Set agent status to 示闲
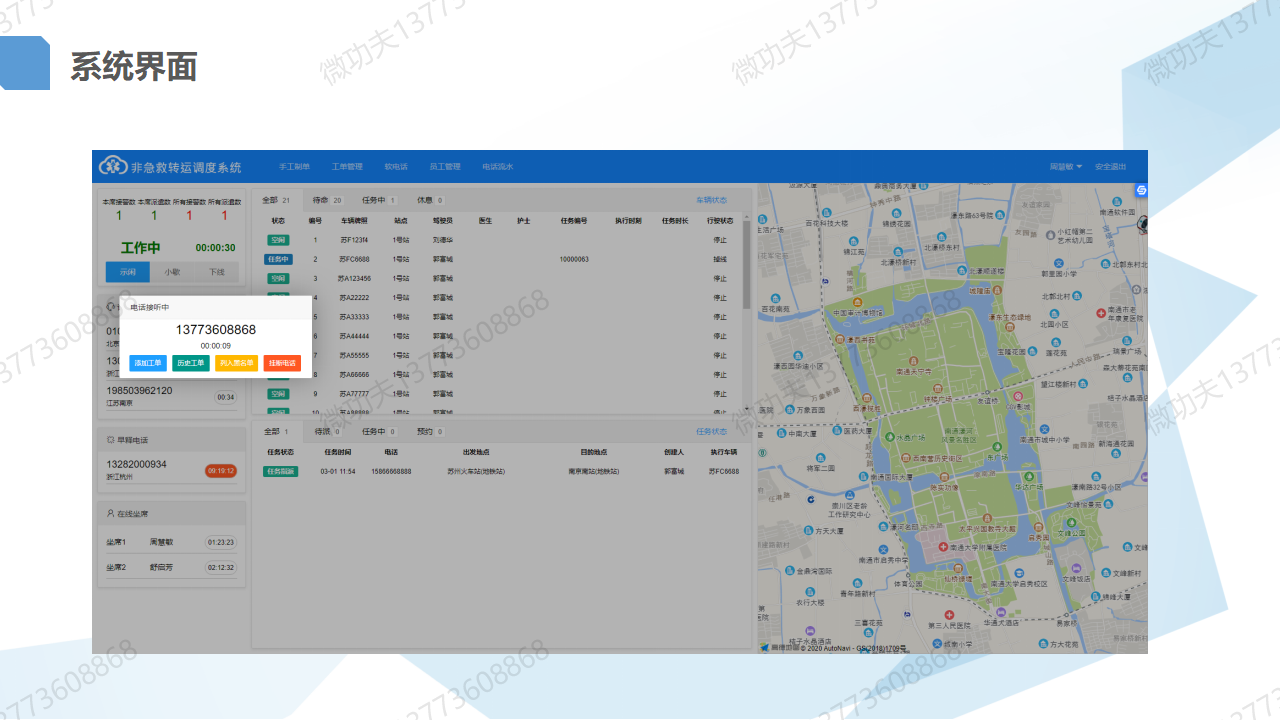 (128, 272)
